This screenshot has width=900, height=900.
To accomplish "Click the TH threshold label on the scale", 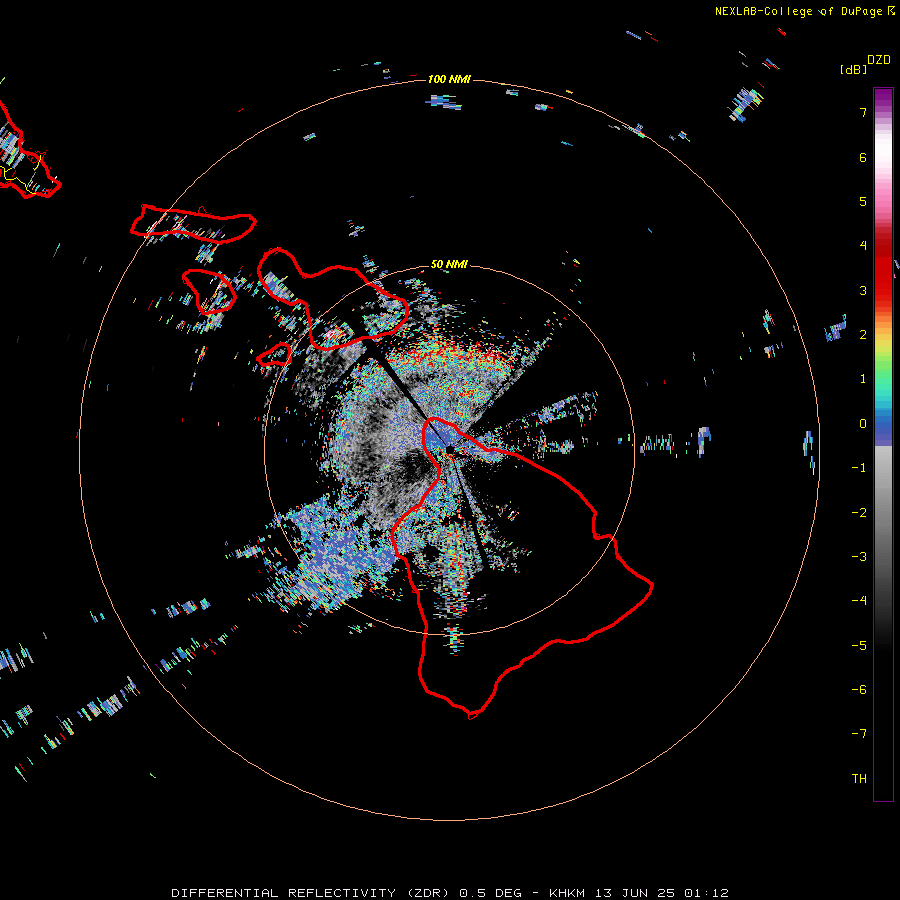I will point(859,779).
